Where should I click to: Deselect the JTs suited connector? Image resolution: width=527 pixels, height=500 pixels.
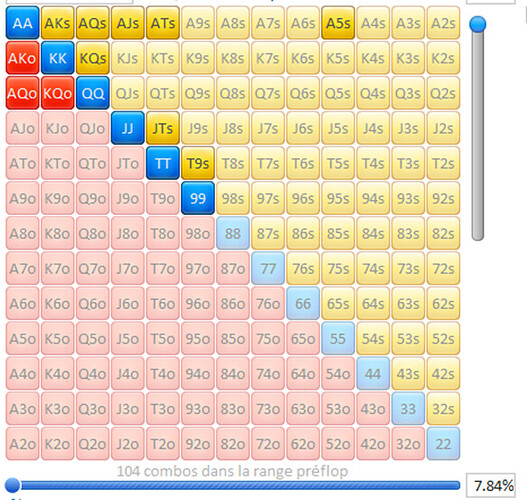163,128
